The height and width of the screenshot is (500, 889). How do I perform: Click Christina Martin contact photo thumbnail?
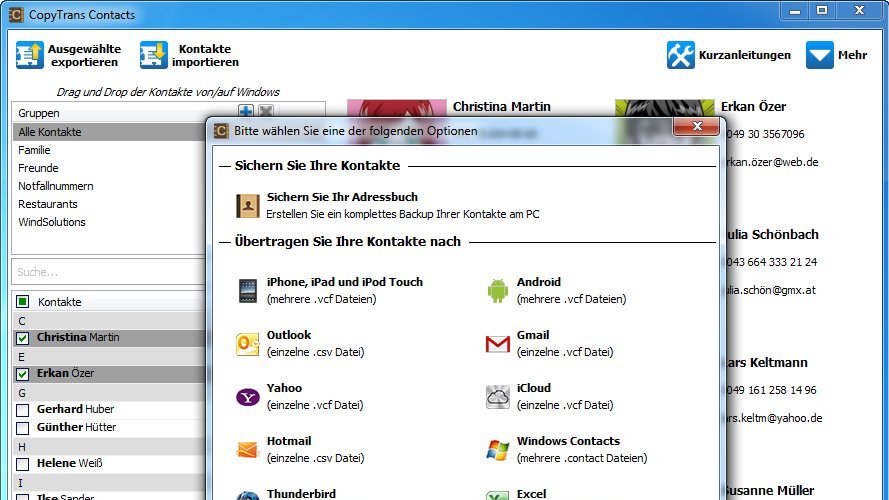coord(397,109)
